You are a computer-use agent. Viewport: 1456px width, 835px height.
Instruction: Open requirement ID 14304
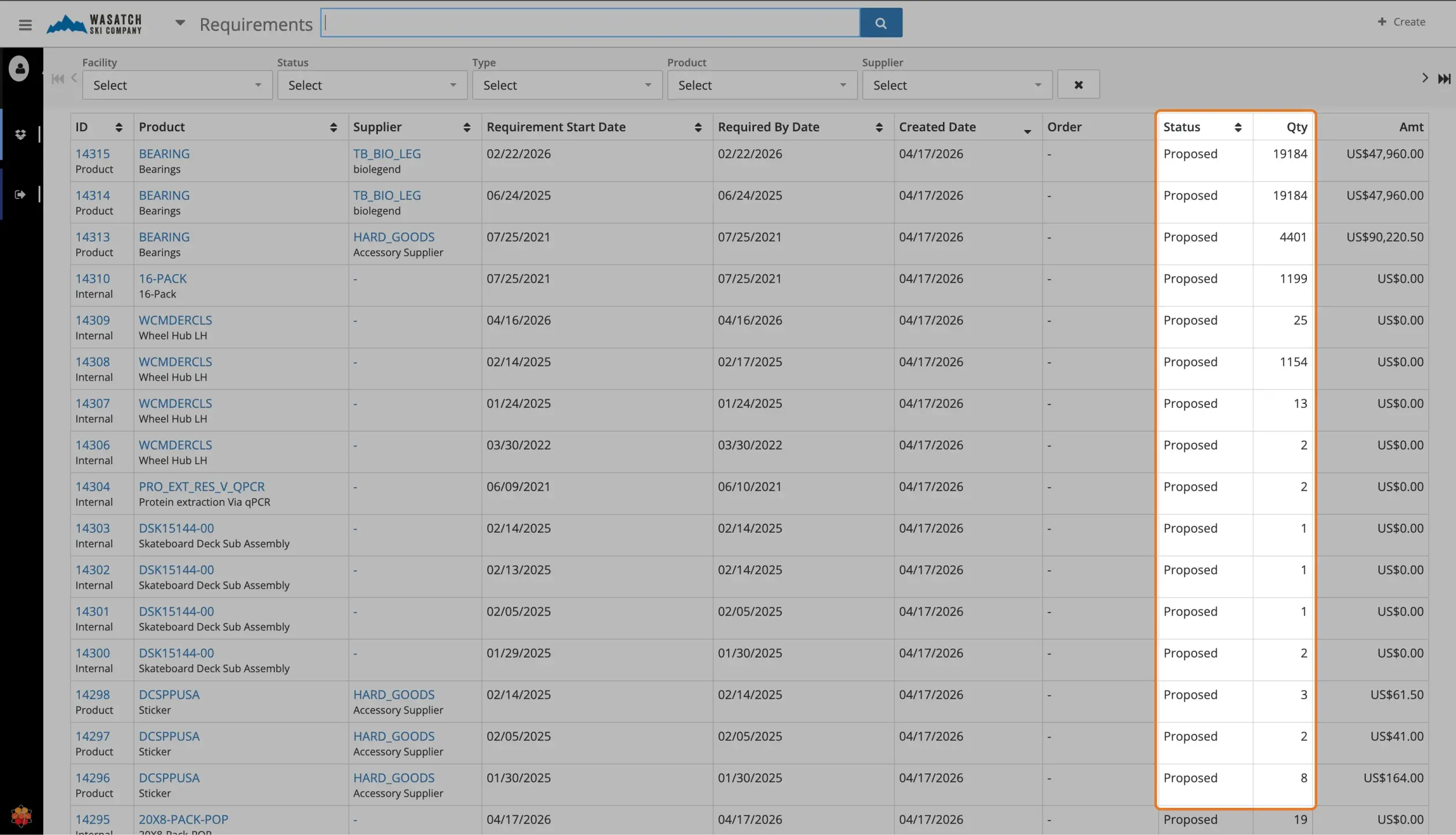coord(92,487)
